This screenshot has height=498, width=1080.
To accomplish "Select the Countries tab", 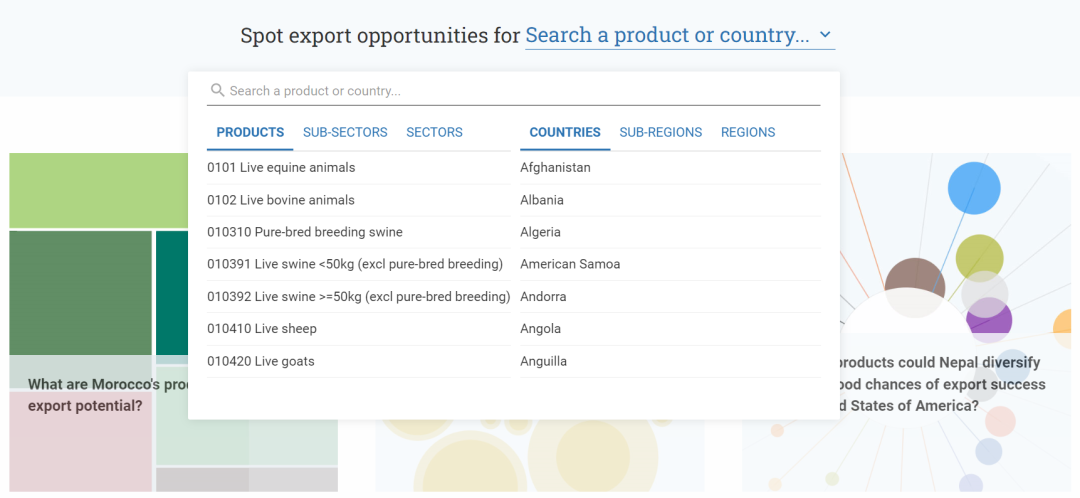I will tap(565, 132).
